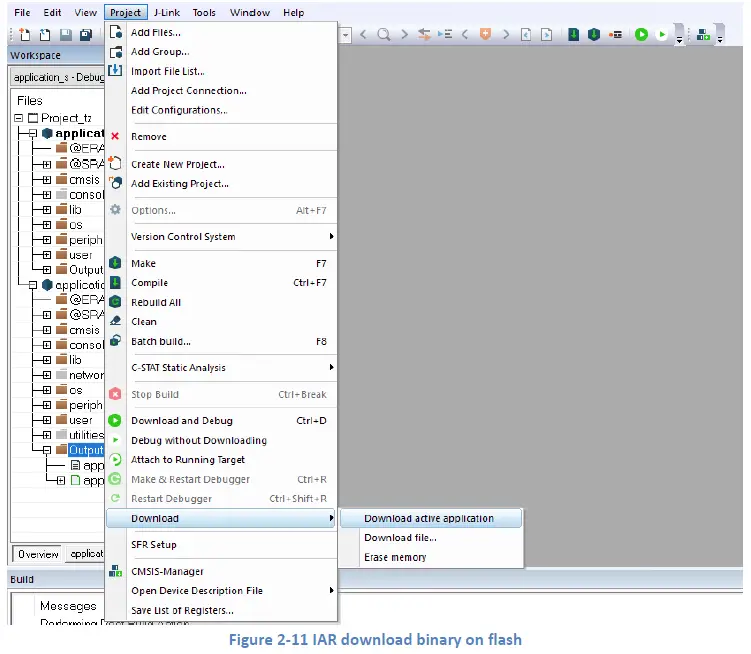The image size is (751, 654).
Task: Open the Edit menu
Action: 52,12
